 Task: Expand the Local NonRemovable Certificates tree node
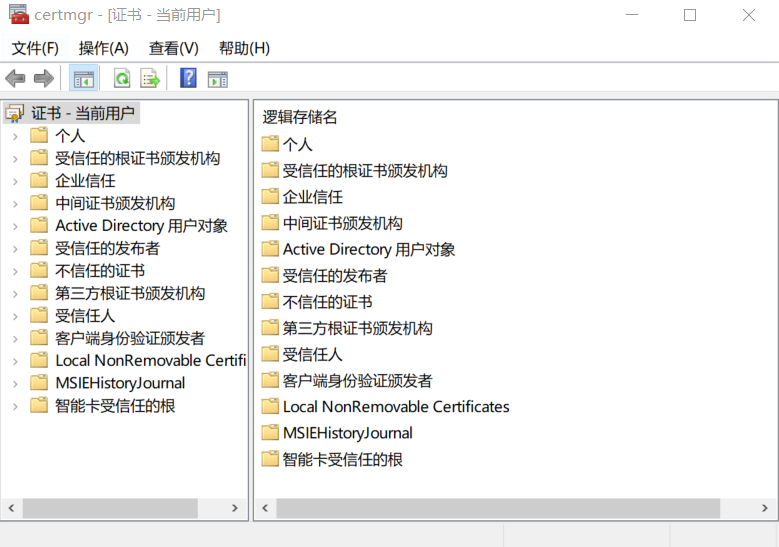(x=15, y=361)
